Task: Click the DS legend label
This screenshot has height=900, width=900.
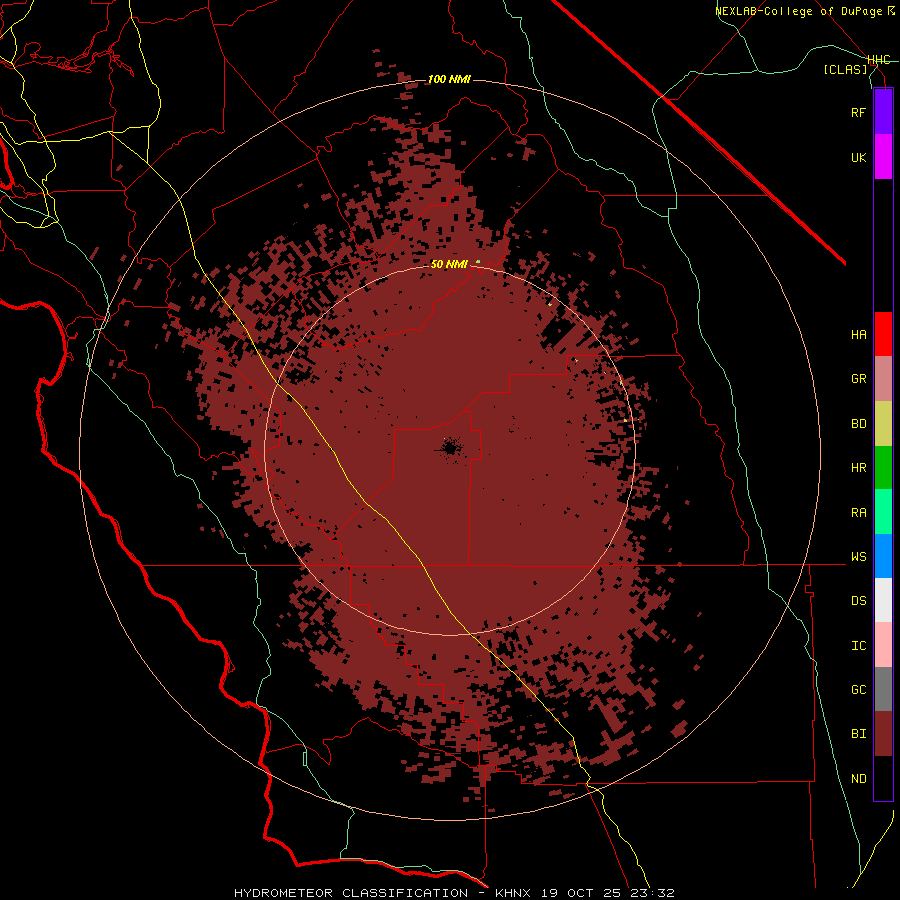Action: [858, 601]
